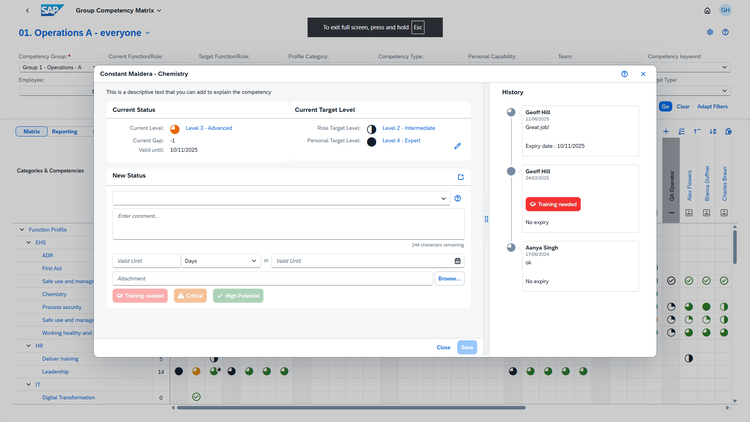Select the Deliver training competency row
This screenshot has width=750, height=422.
[x=60, y=359]
